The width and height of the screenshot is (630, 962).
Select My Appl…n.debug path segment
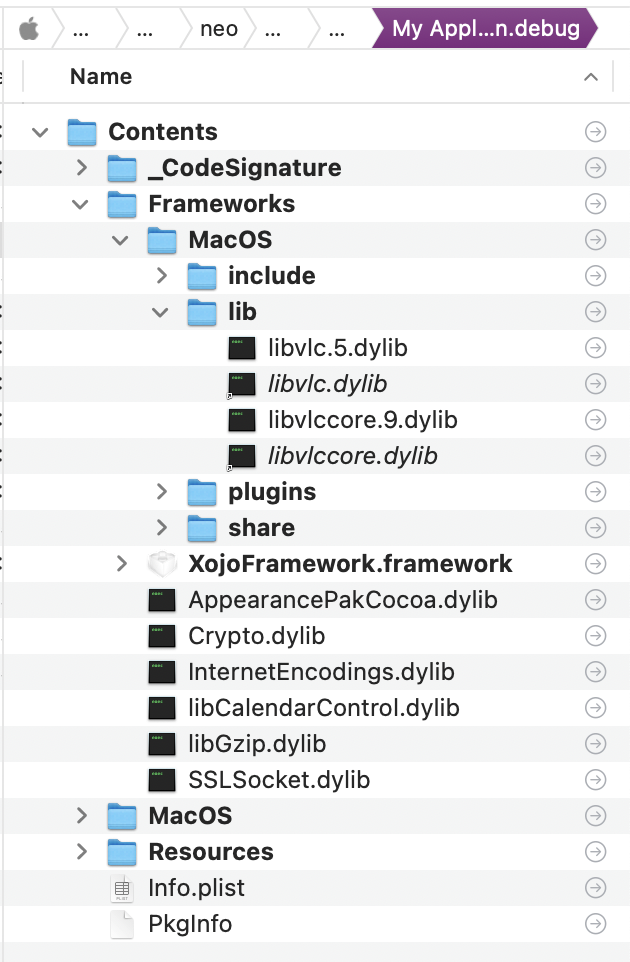486,28
